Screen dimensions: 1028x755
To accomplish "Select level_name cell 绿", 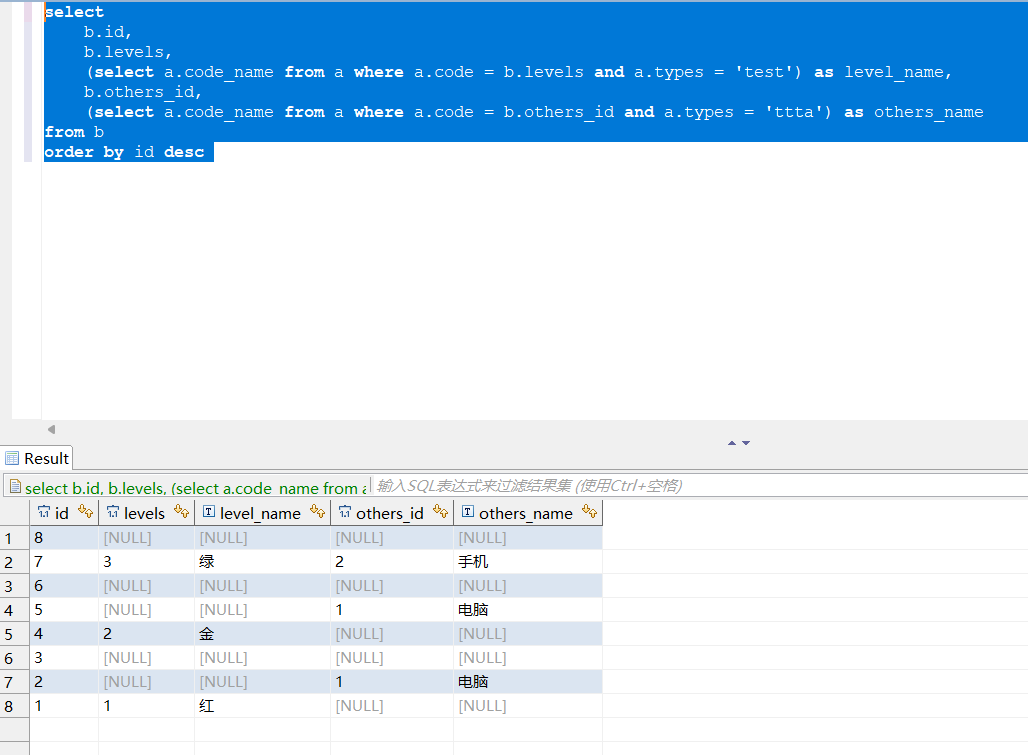I will click(x=262, y=562).
